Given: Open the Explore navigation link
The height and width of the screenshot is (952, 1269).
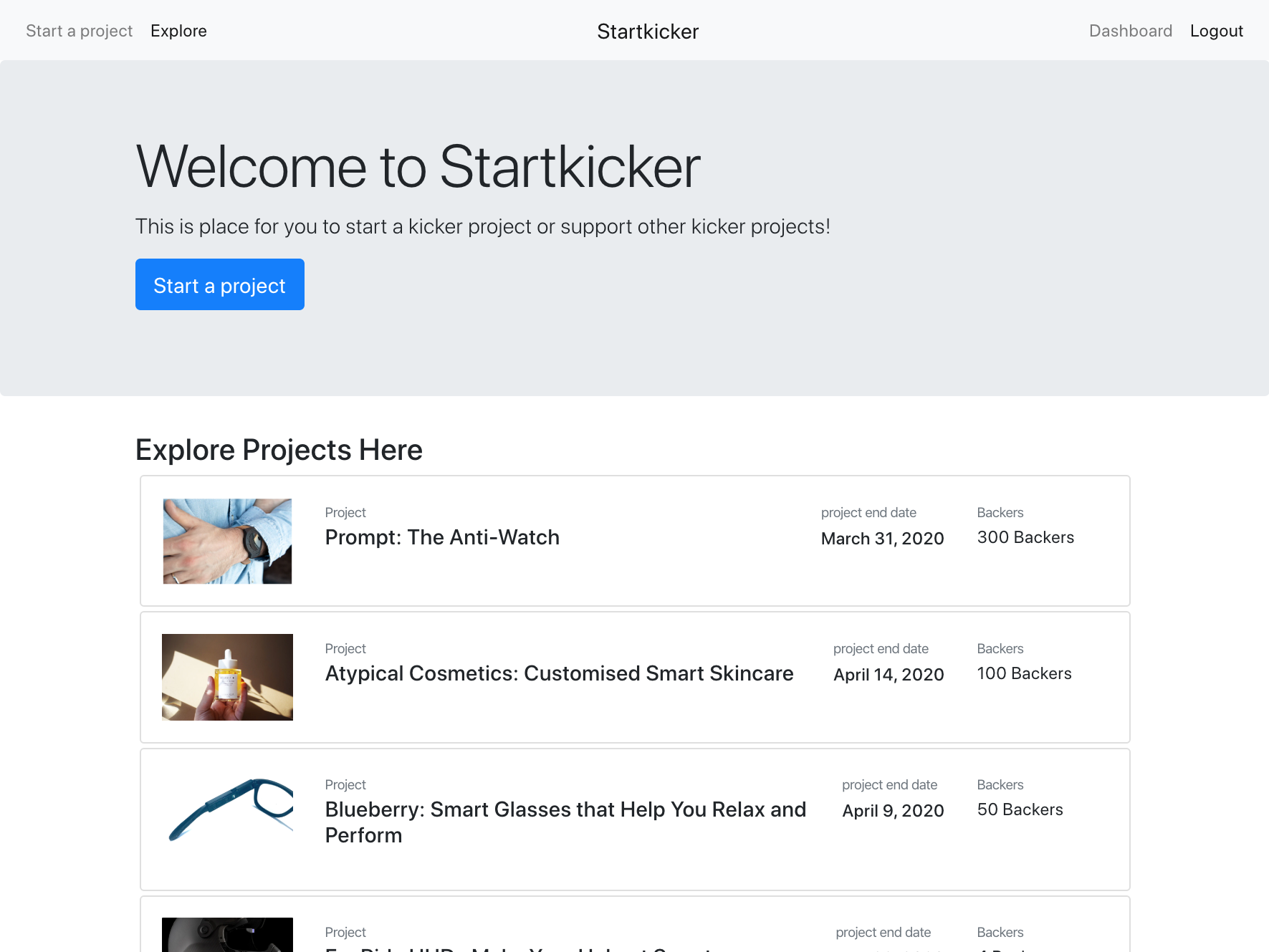Looking at the screenshot, I should point(178,31).
